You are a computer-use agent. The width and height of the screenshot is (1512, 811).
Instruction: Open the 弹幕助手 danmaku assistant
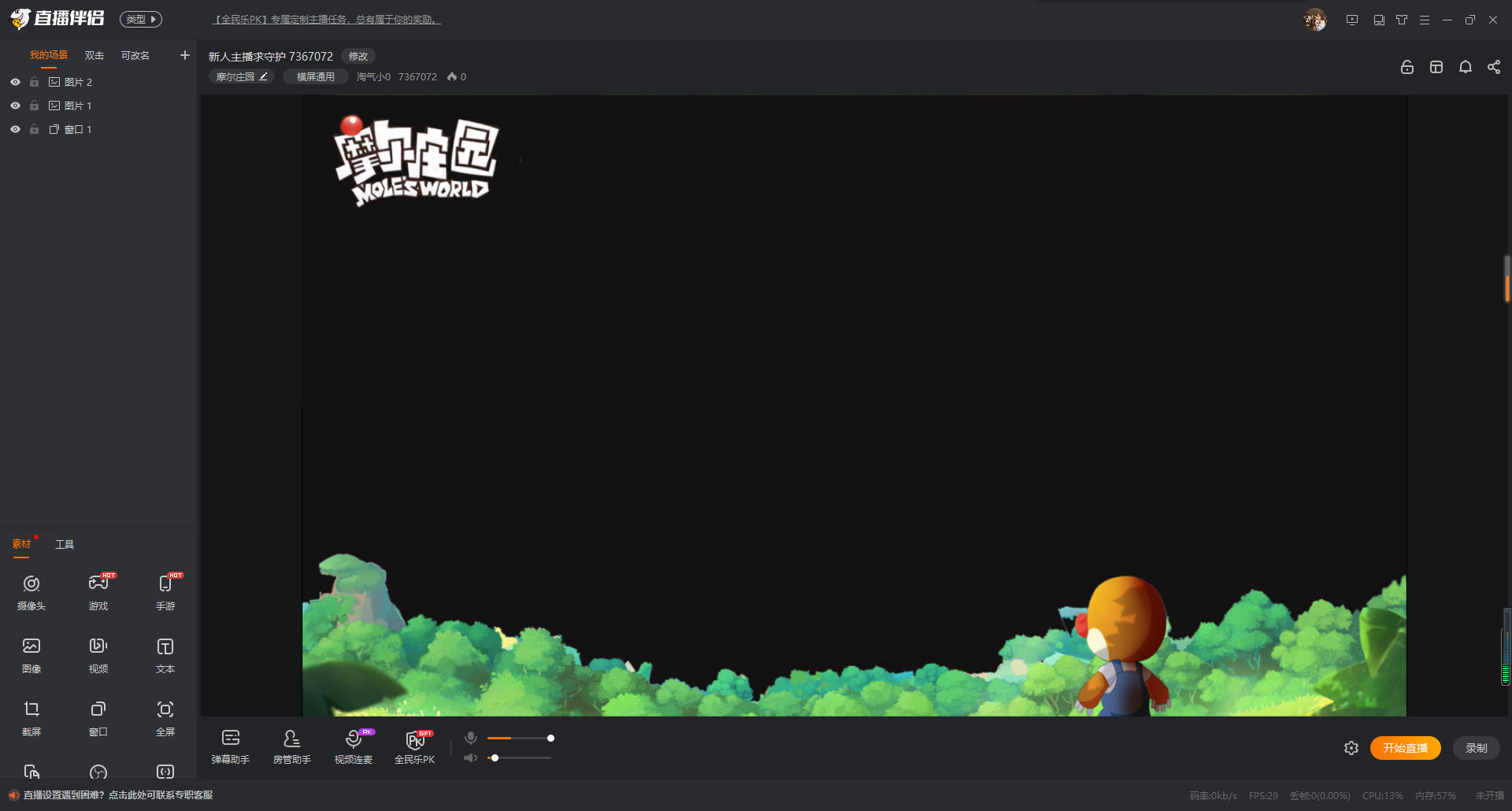(231, 746)
